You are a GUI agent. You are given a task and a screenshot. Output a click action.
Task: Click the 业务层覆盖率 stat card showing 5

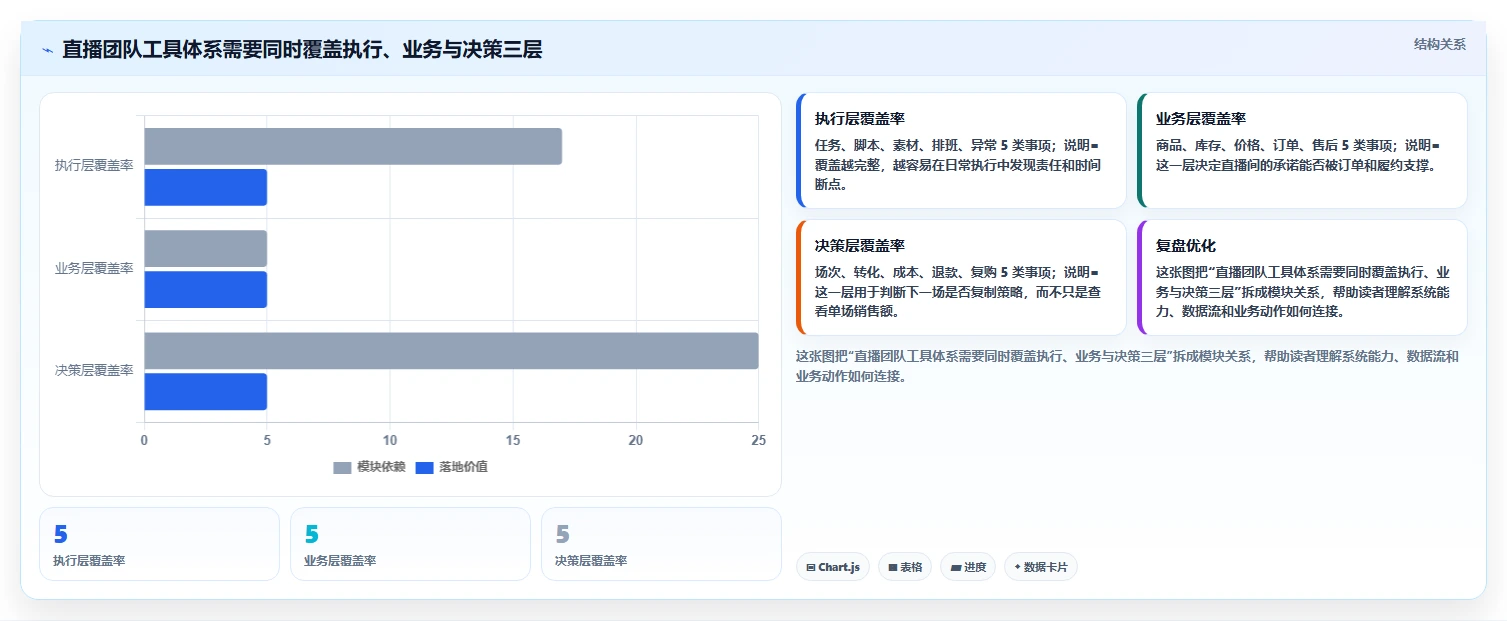point(410,544)
